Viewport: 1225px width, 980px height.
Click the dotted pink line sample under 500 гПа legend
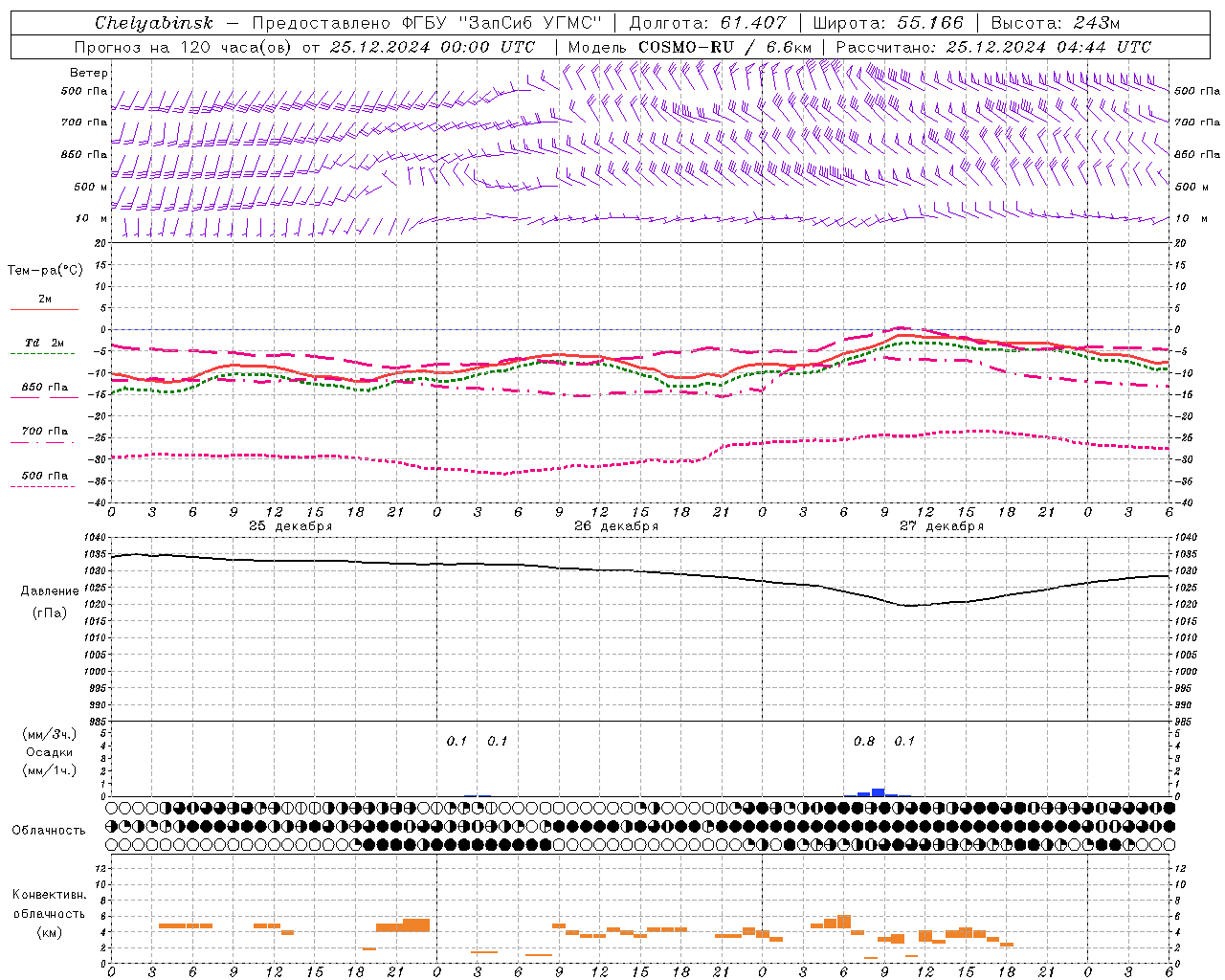(x=42, y=486)
